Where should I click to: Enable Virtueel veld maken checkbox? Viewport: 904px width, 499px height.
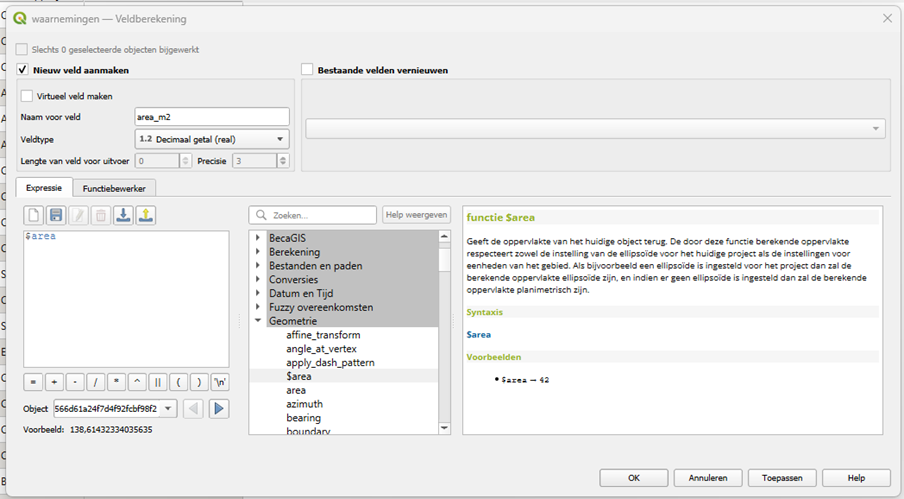(x=27, y=96)
